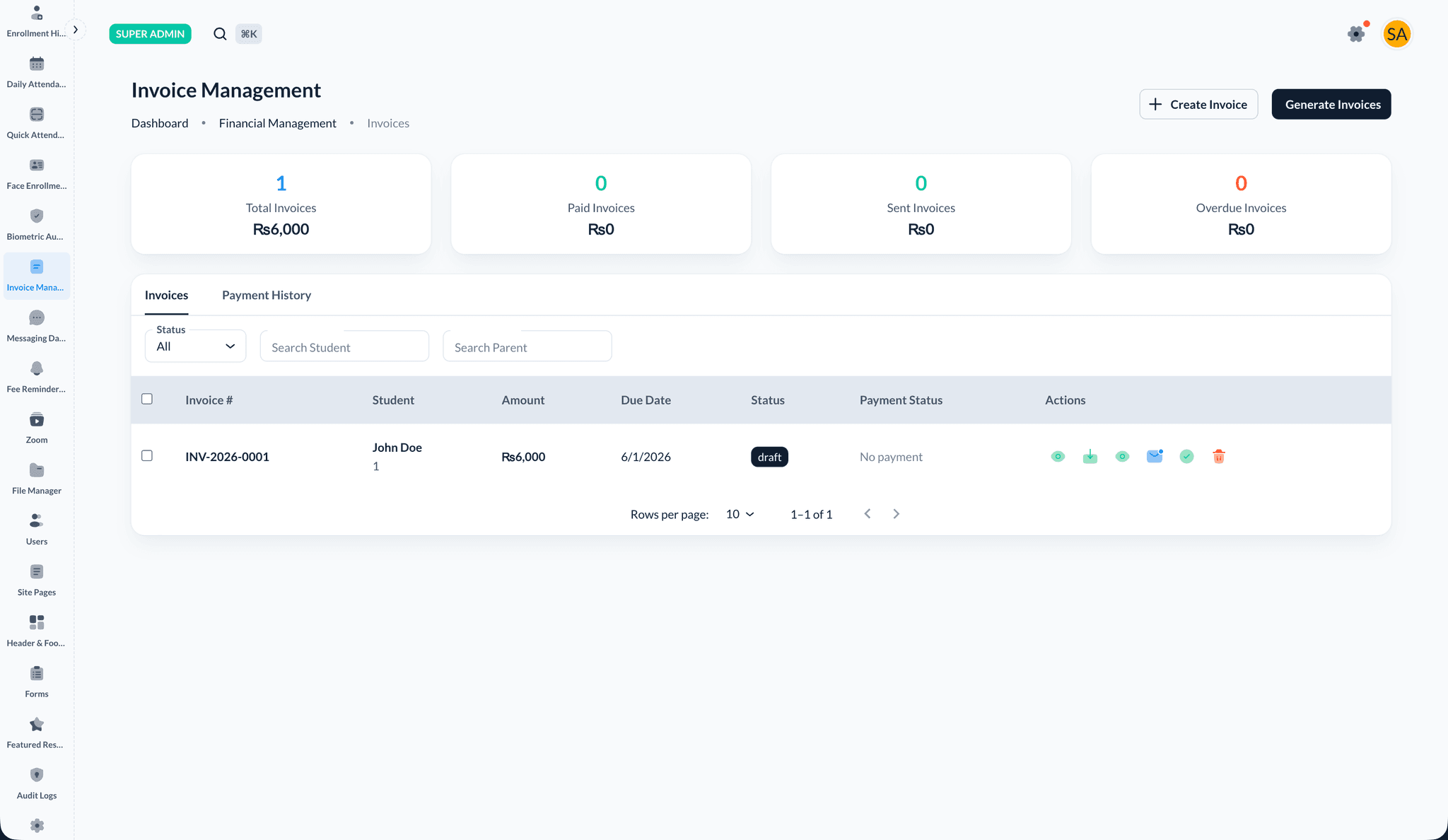The width and height of the screenshot is (1448, 840).
Task: Click the 6/1/2026 due date
Action: (646, 457)
